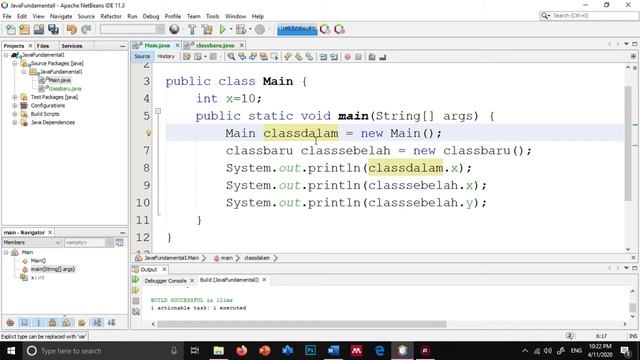
Task: Click JavaFundamental1.Main breadcrumb
Action: (171, 258)
